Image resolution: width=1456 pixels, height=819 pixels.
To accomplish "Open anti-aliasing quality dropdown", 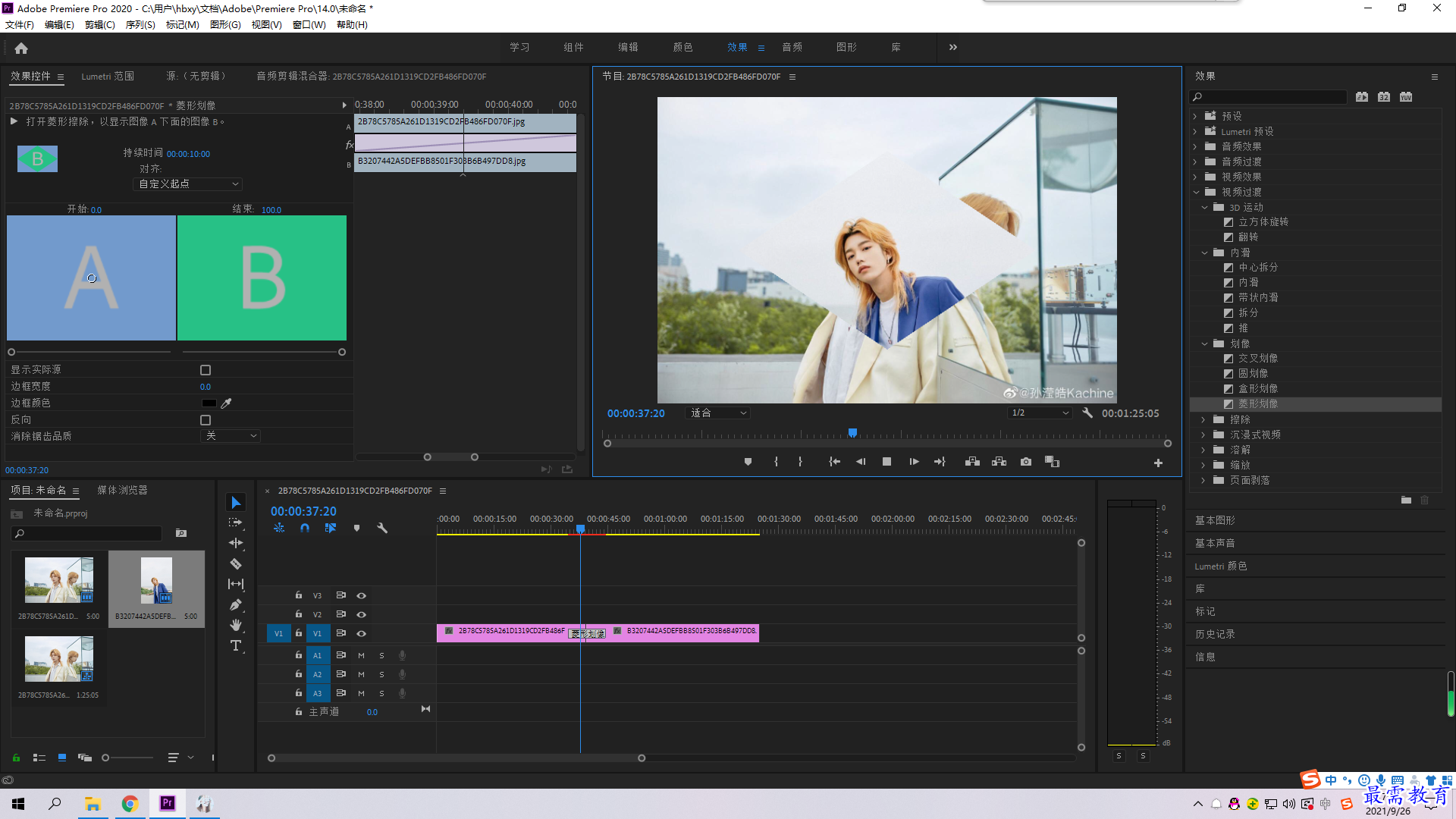I will click(231, 436).
